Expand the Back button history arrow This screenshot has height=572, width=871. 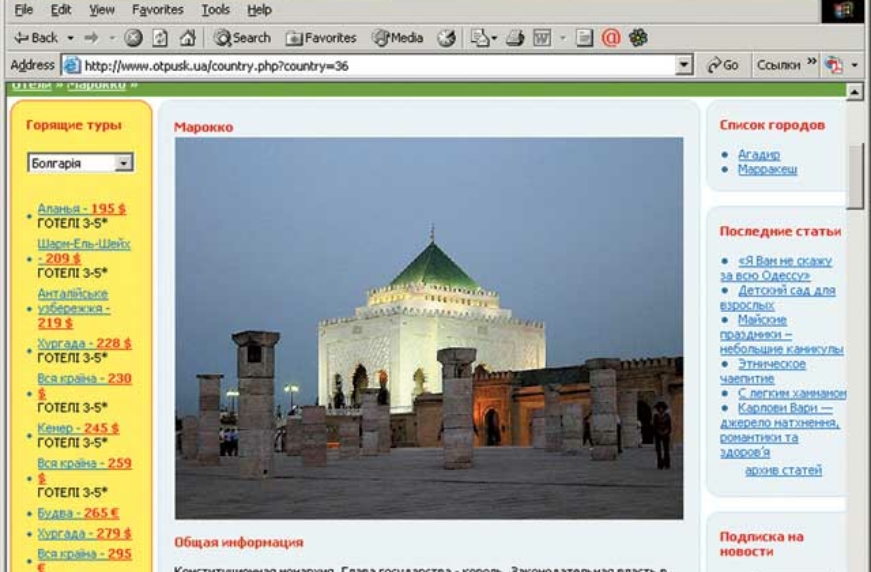pos(71,38)
